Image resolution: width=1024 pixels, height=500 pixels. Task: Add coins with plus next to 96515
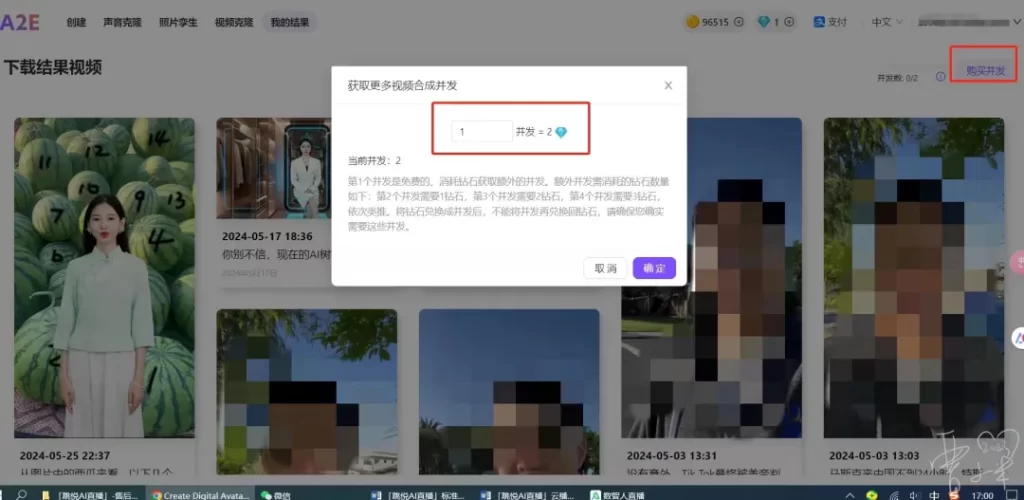739,22
